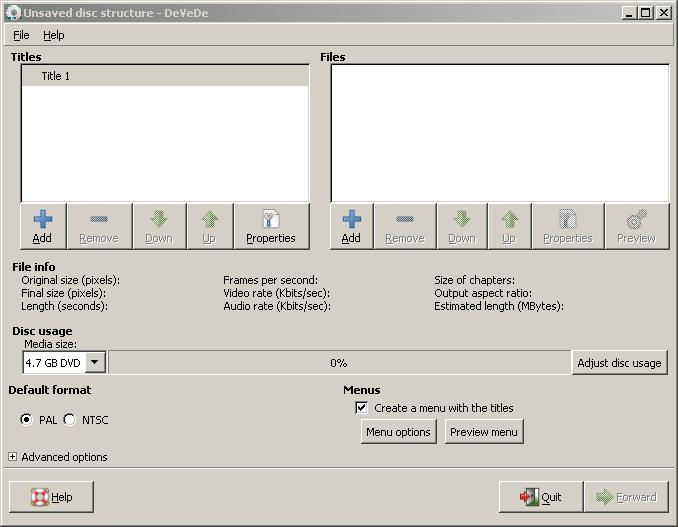This screenshot has height=527, width=678.
Task: Select Title 1 in Titles list
Action: point(165,76)
